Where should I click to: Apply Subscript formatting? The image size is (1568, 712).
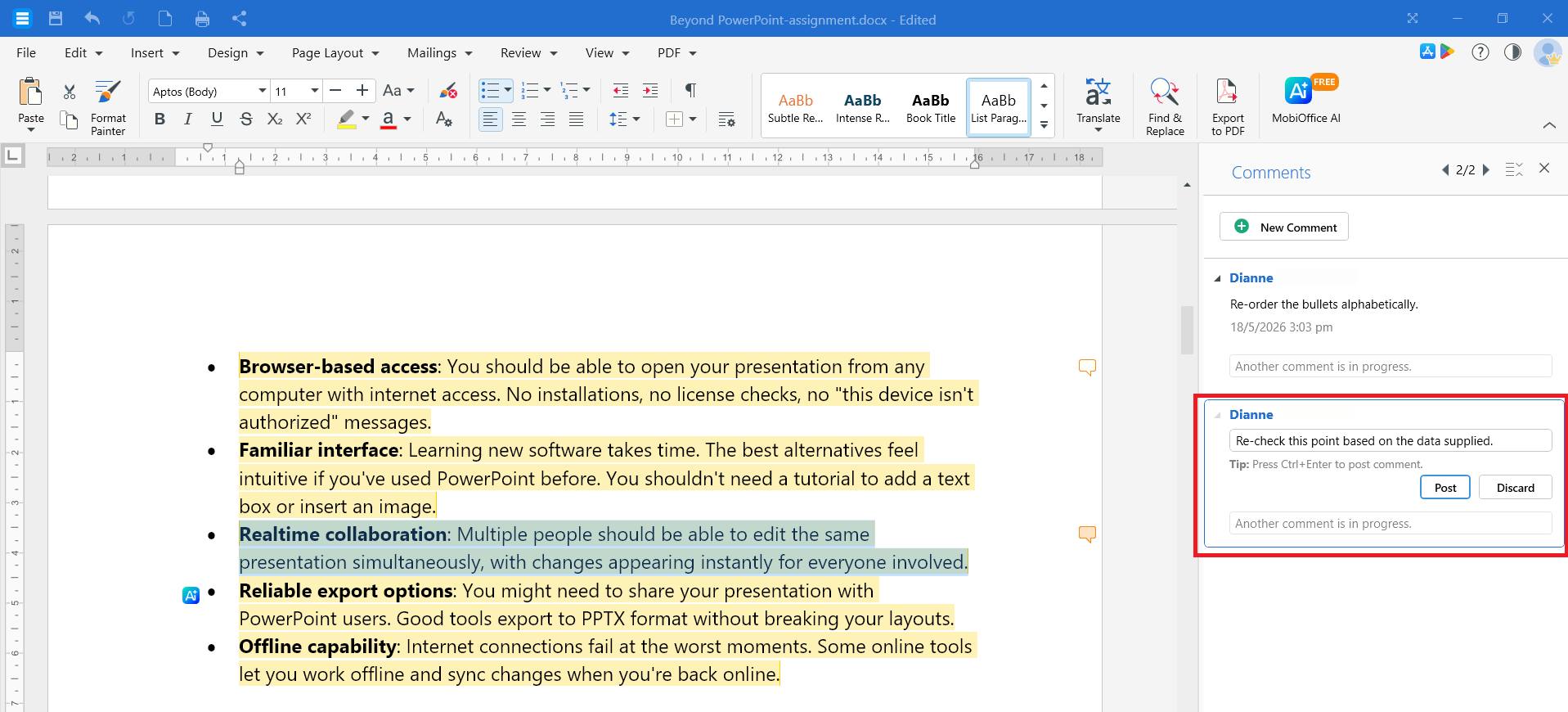(275, 119)
